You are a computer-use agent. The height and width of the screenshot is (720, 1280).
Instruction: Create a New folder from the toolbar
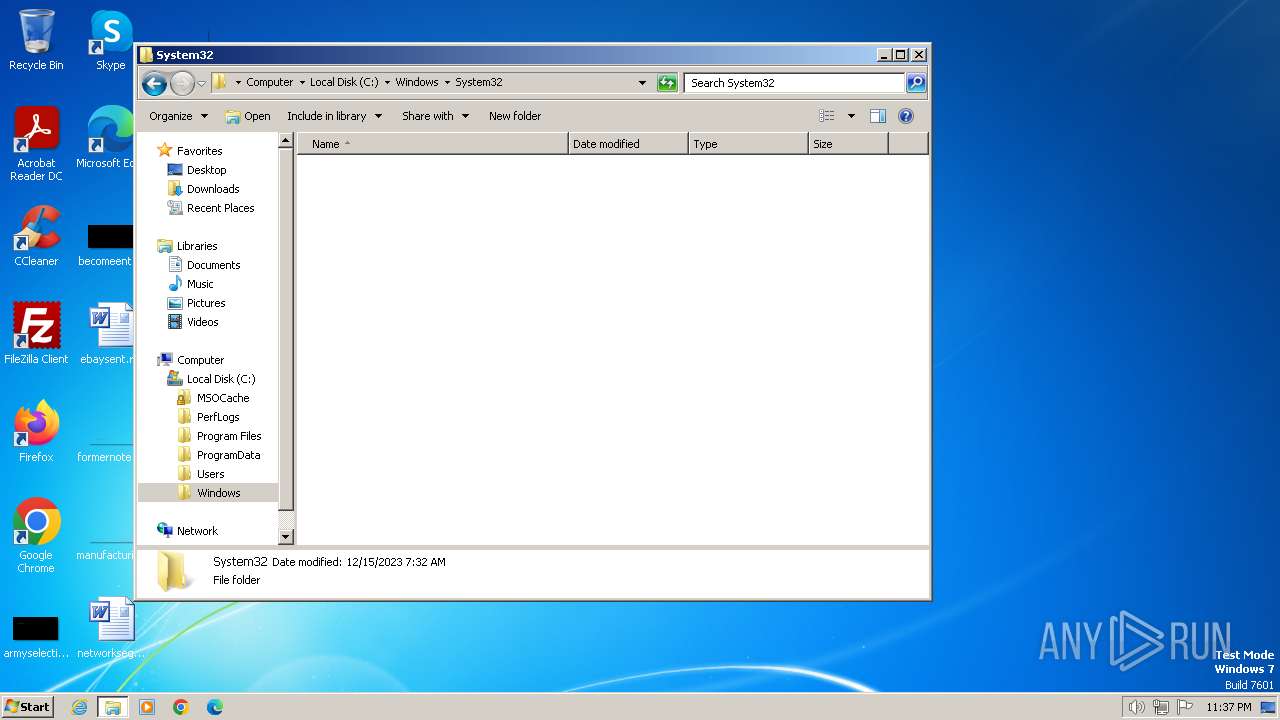515,116
